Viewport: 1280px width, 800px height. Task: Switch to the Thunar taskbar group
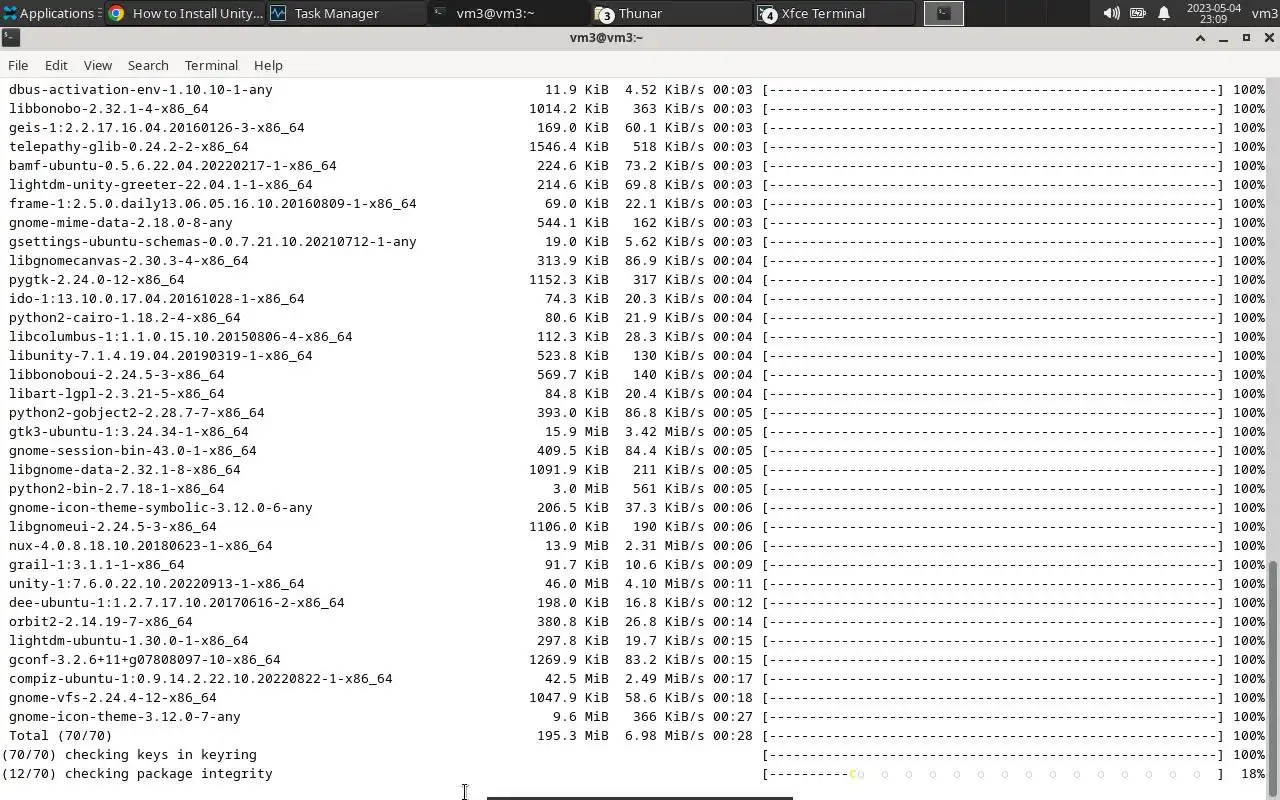670,13
